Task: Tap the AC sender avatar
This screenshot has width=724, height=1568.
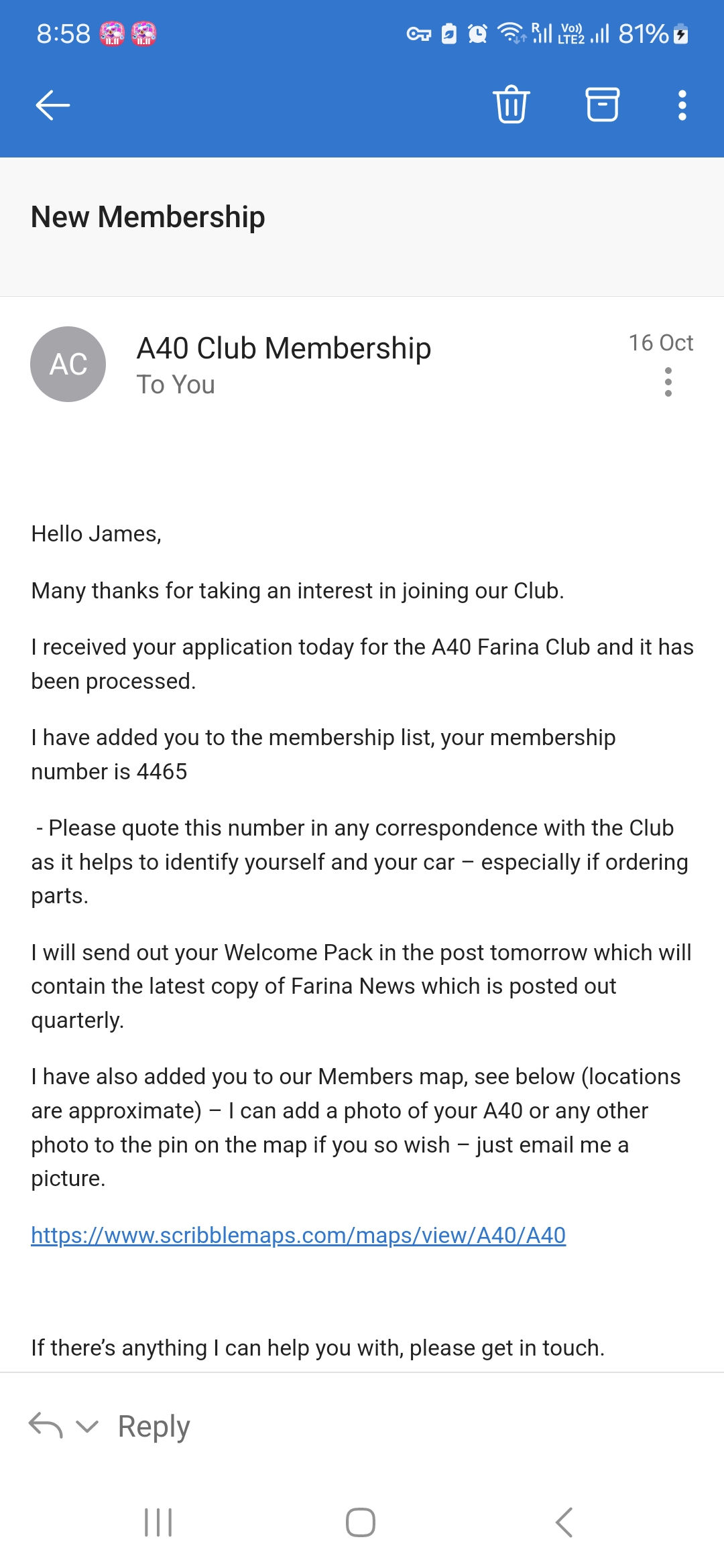Action: (68, 365)
